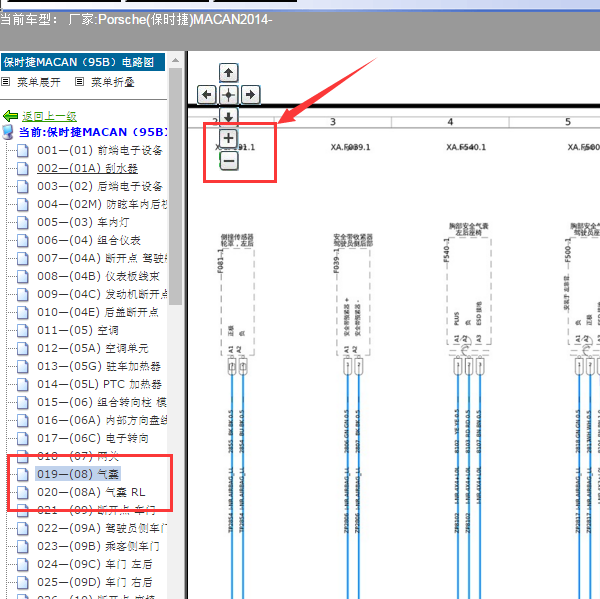Click document icon beside 023—(09B) 乘客侧车门
Viewport: 600px width, 599px height.
coord(23,547)
